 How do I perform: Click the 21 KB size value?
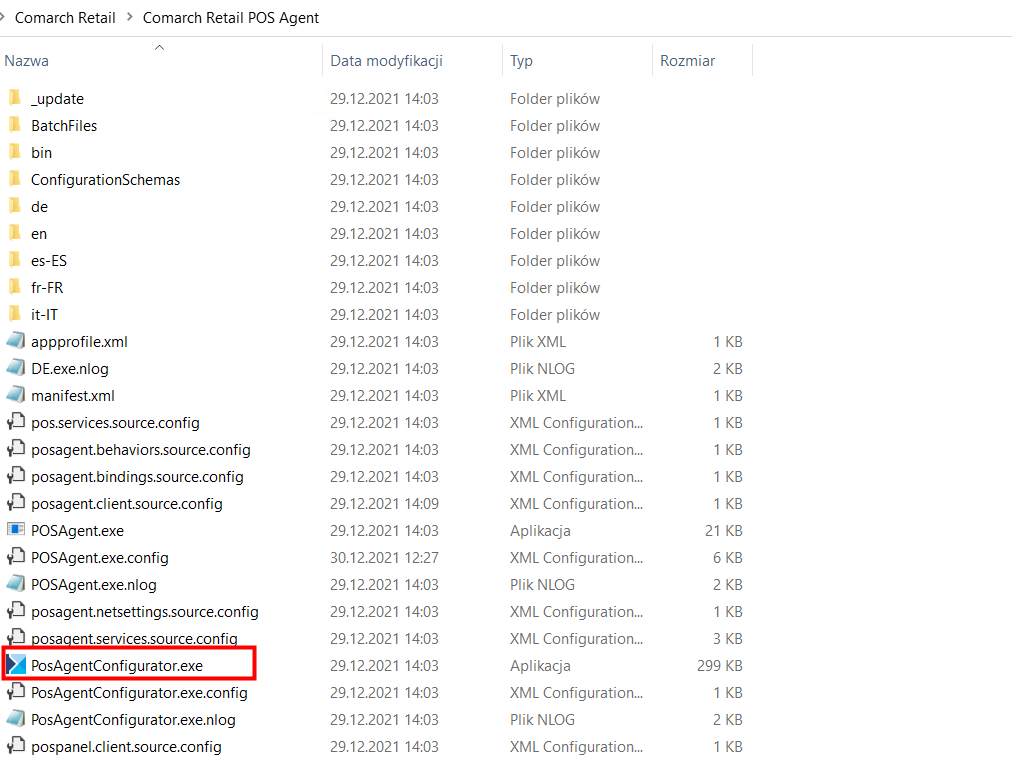pyautogui.click(x=724, y=531)
